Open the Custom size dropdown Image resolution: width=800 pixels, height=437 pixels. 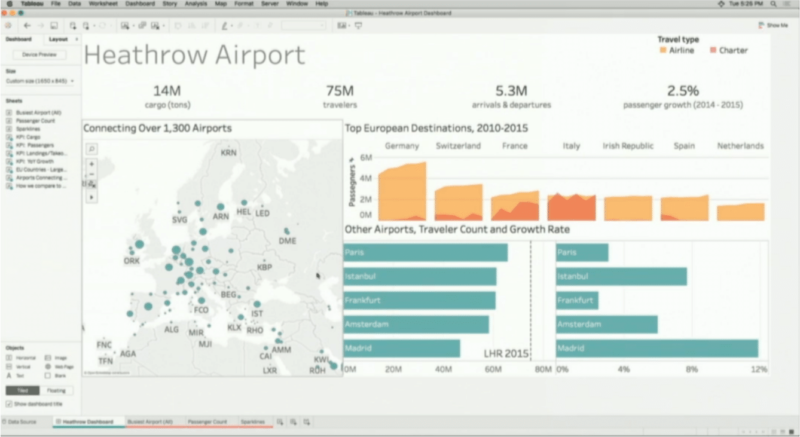(x=40, y=81)
